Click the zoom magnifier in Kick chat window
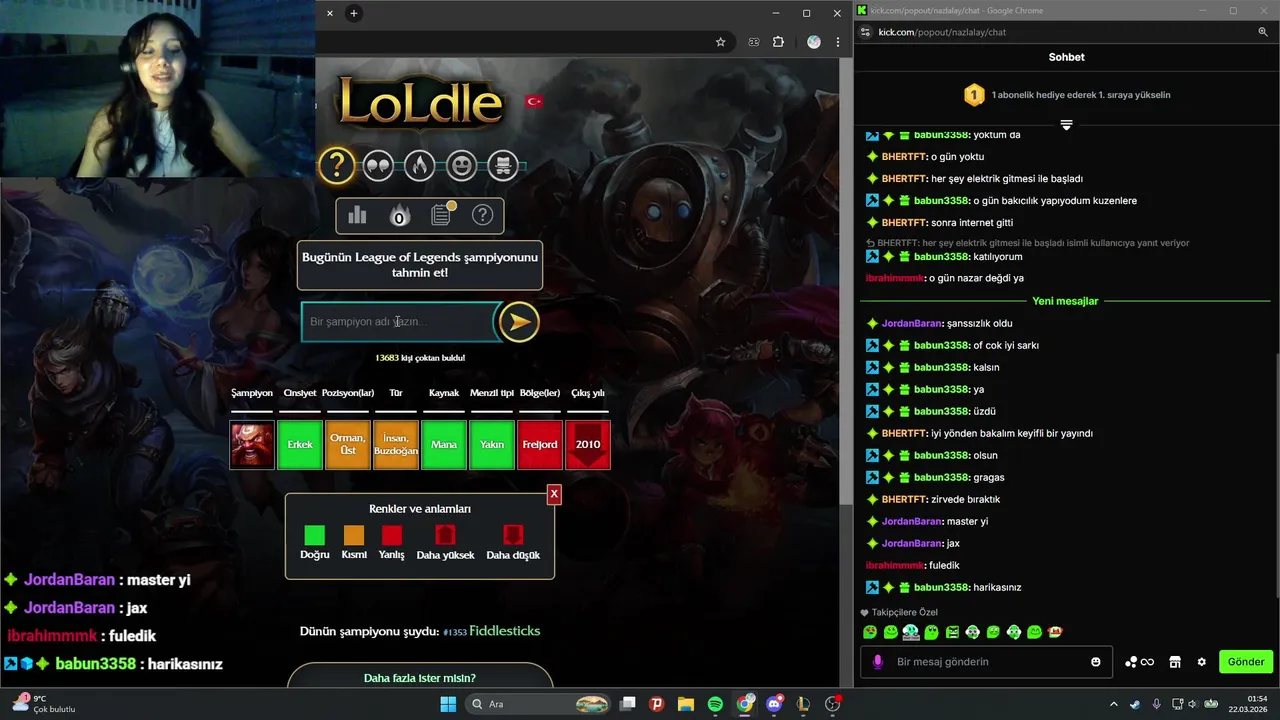Image resolution: width=1280 pixels, height=720 pixels. point(1263,32)
